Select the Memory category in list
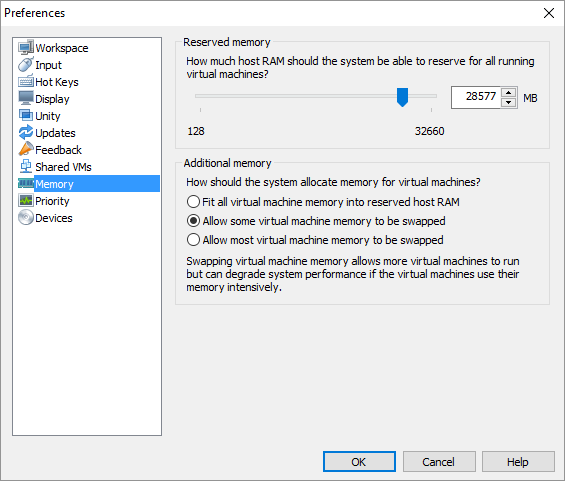 pos(89,184)
